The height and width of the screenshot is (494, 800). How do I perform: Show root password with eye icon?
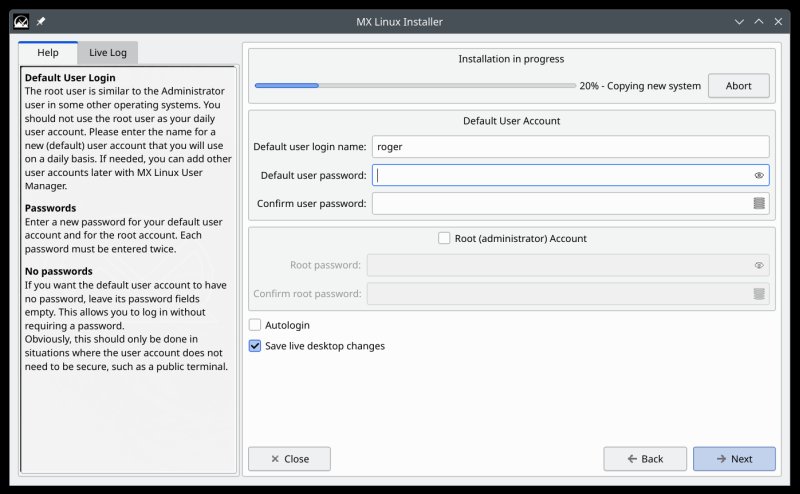click(x=759, y=265)
